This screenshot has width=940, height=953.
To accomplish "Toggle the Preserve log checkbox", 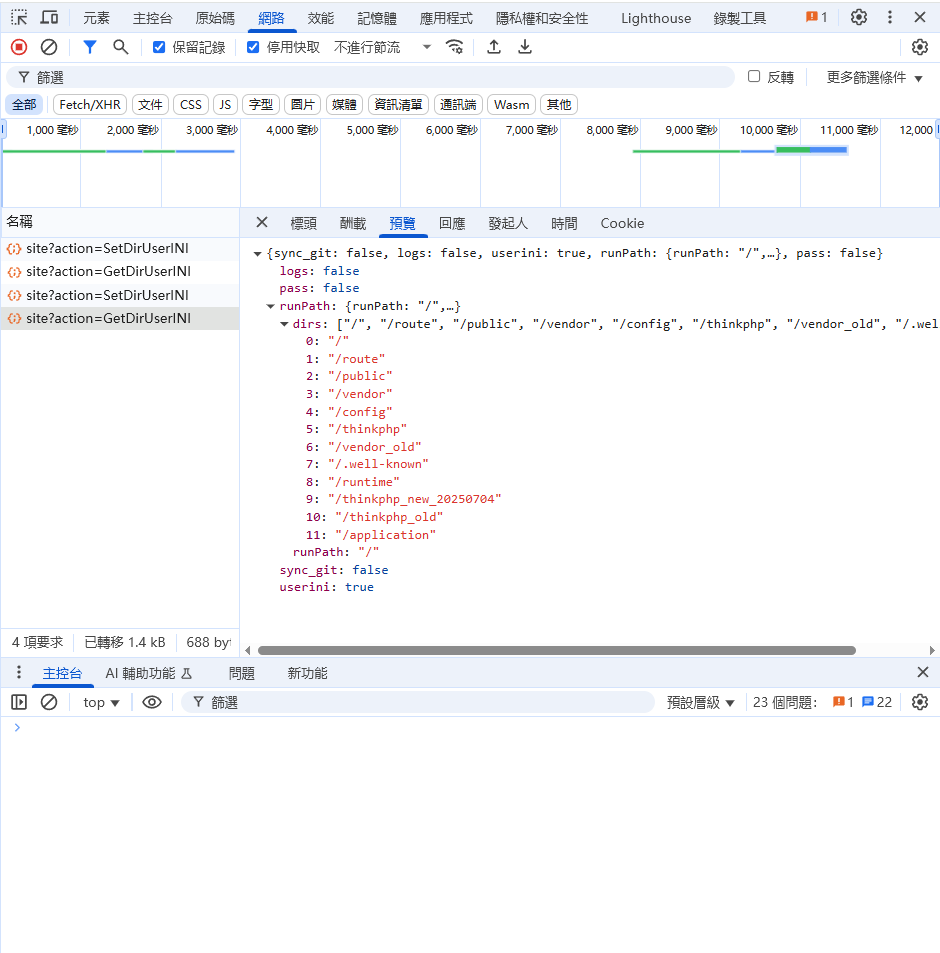I will tap(159, 47).
